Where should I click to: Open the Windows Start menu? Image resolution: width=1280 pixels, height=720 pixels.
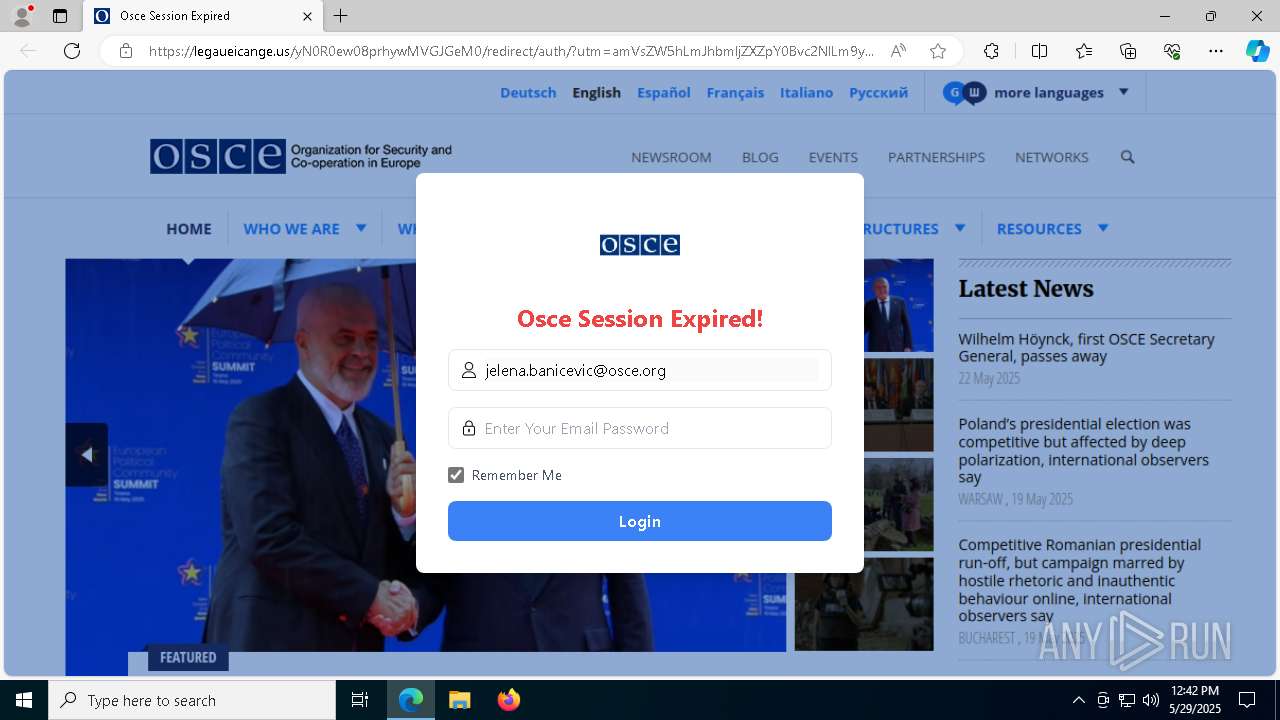coord(24,700)
